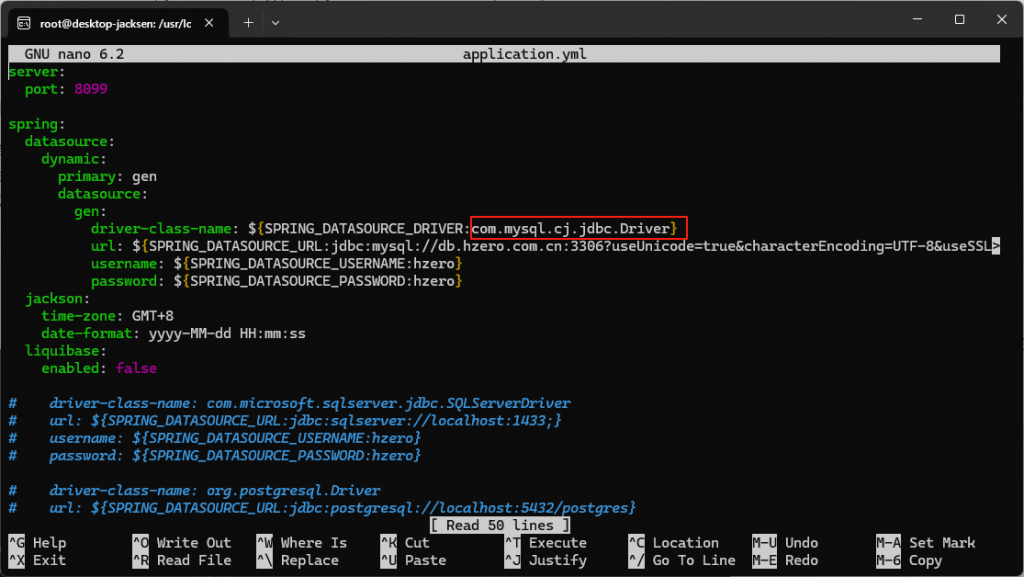This screenshot has width=1024, height=577.
Task: Click the highlighted com.mysql.cj.jdbc.Driver text
Action: pyautogui.click(x=575, y=228)
